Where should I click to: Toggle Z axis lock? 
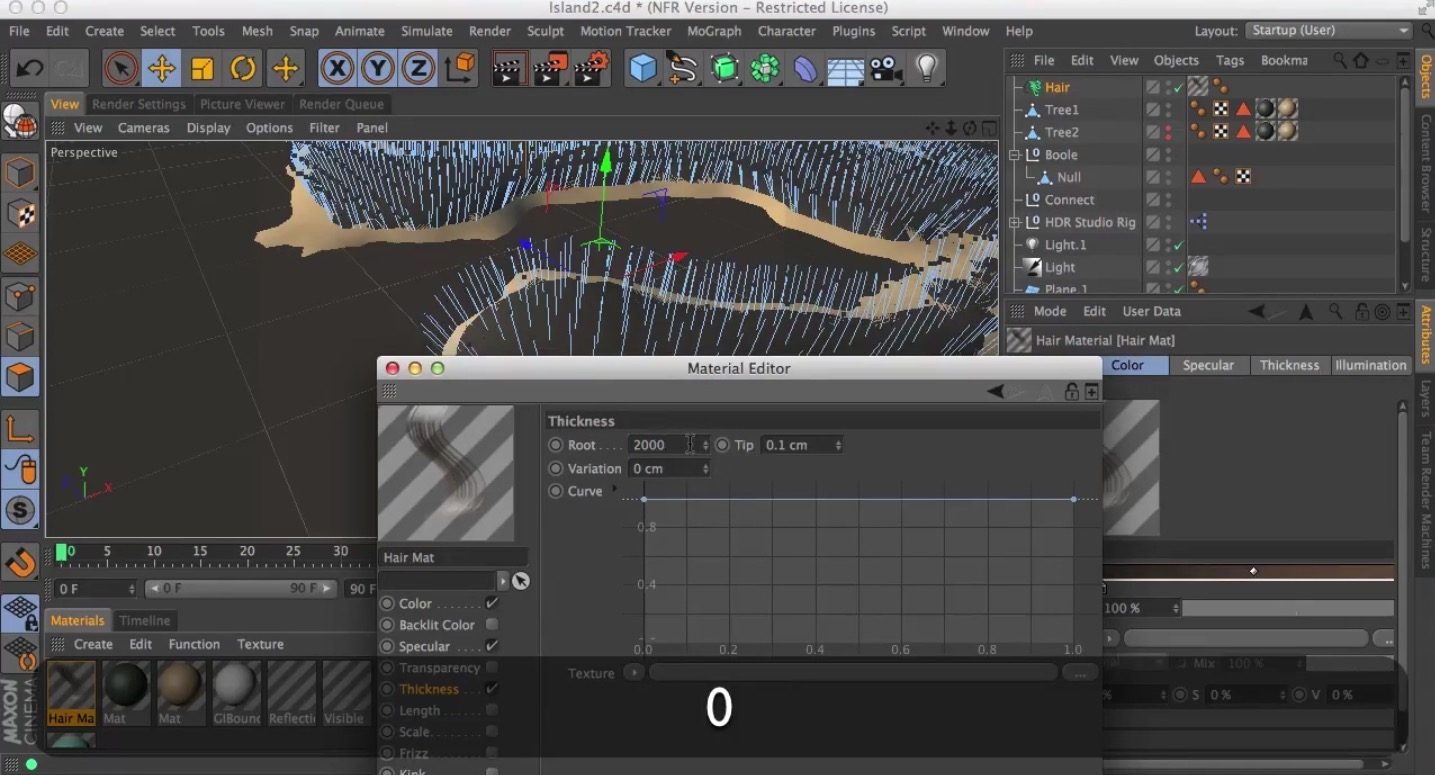pos(417,68)
